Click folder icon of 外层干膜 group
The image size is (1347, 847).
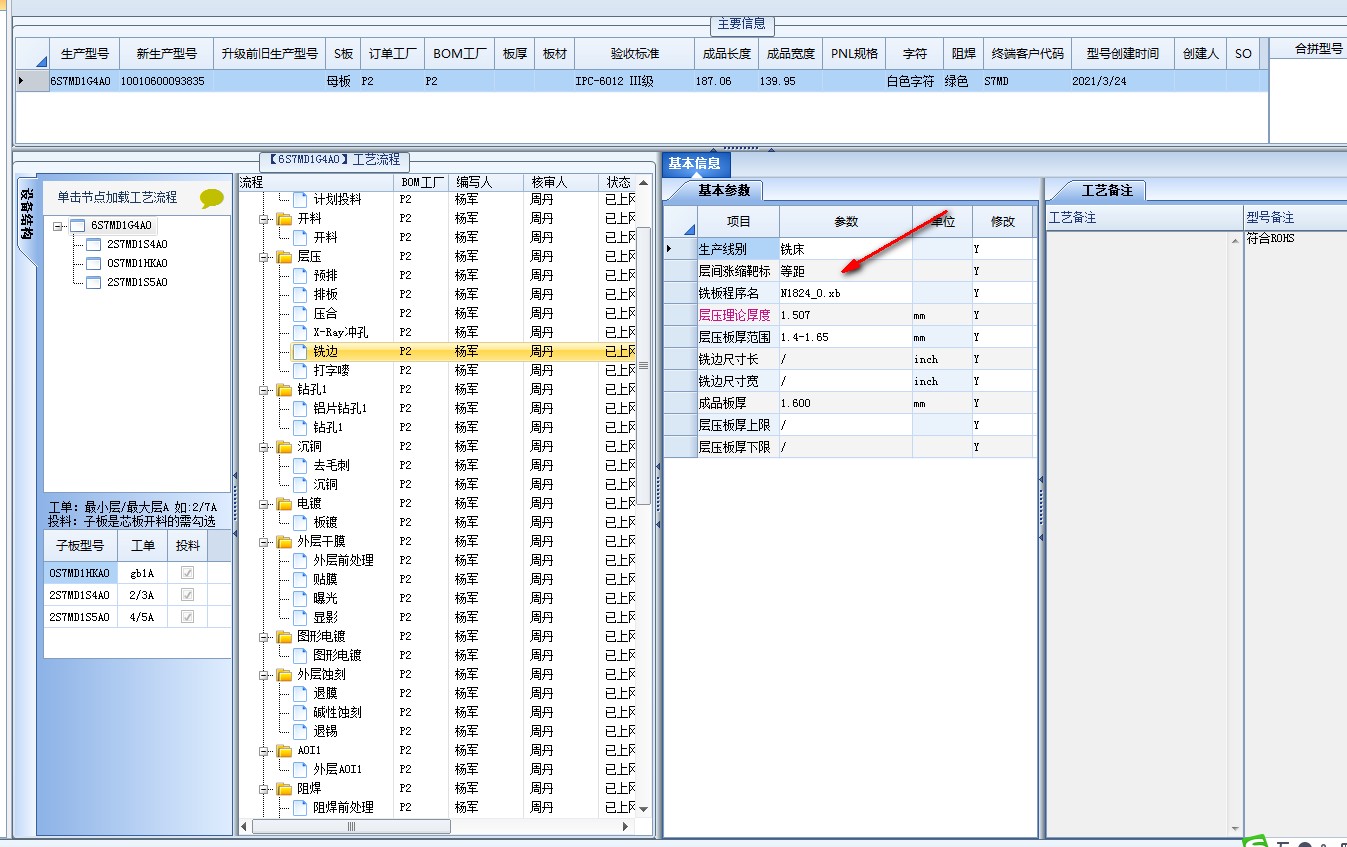point(284,542)
